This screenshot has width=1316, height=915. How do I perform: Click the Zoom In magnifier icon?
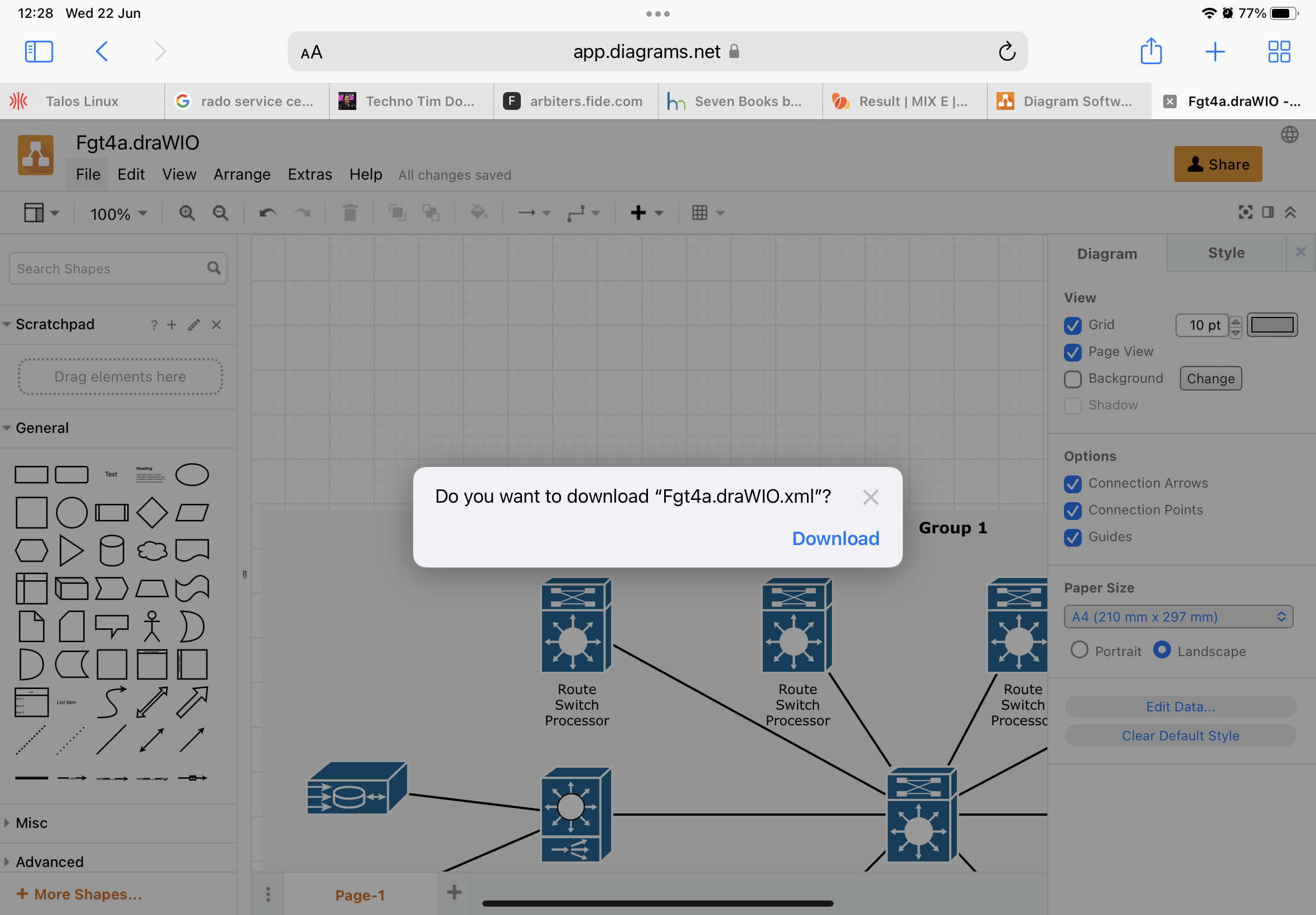point(186,213)
